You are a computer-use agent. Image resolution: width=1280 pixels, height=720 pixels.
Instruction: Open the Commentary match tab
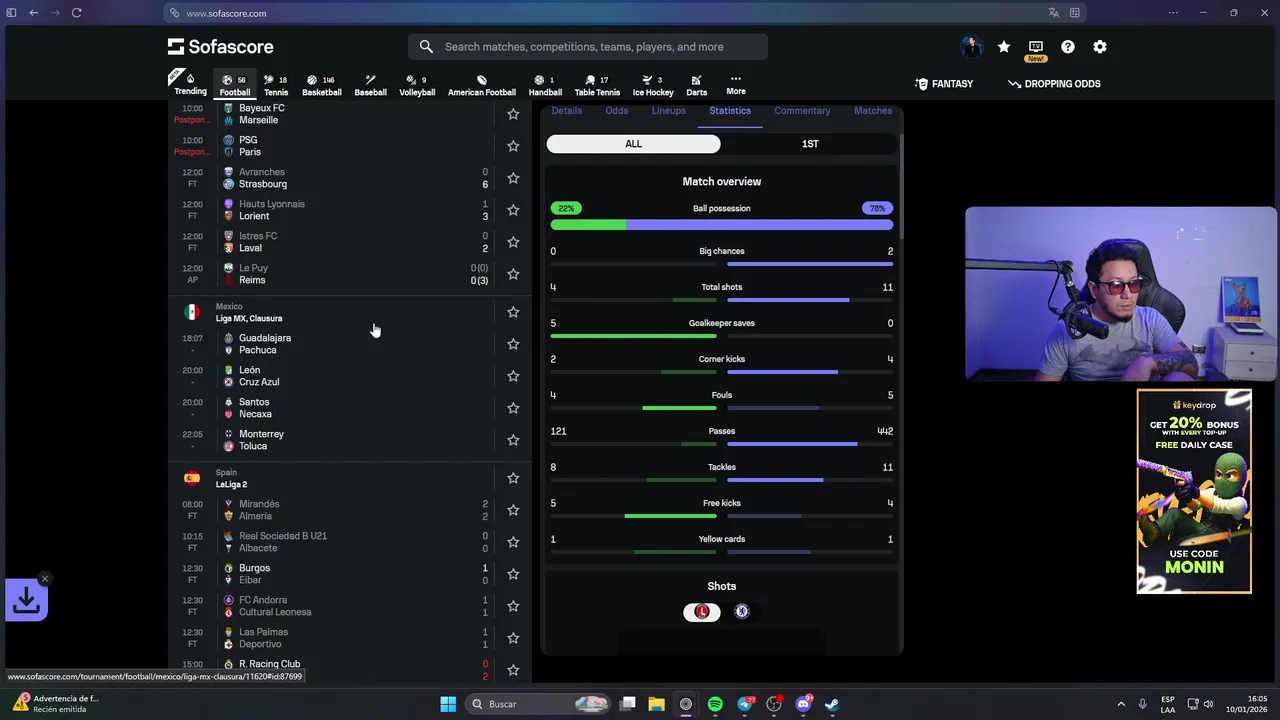802,111
